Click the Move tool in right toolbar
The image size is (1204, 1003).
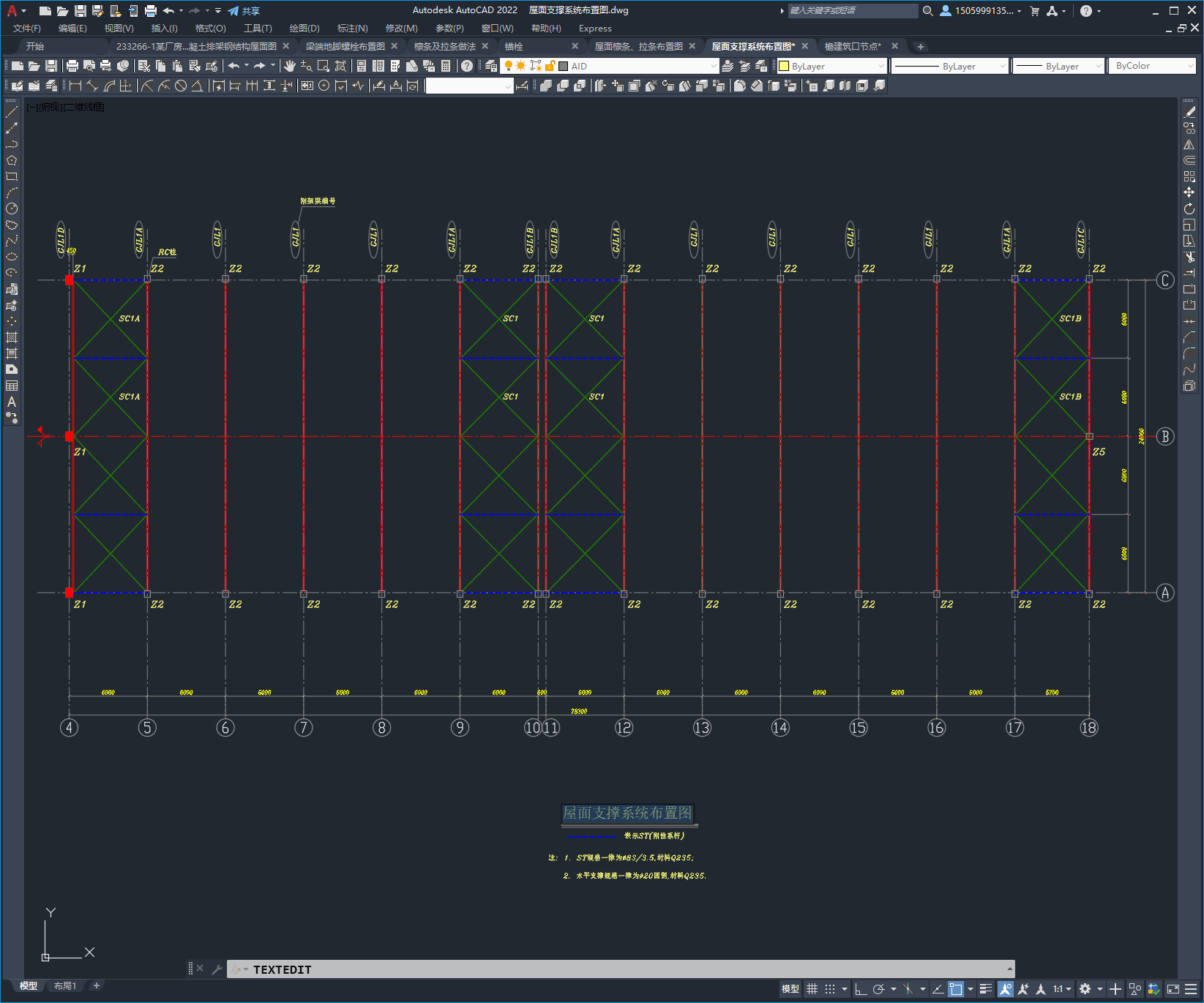click(x=1189, y=192)
